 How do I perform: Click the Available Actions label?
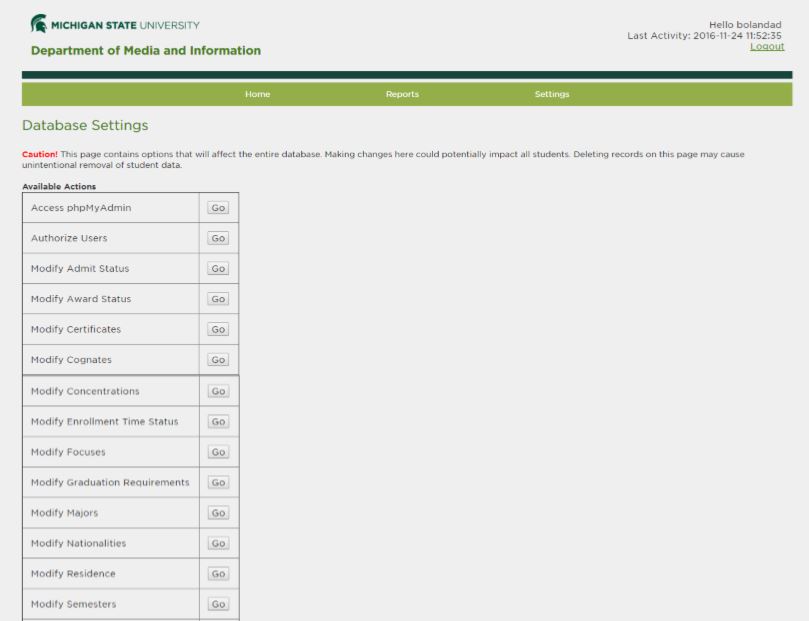pyautogui.click(x=59, y=186)
